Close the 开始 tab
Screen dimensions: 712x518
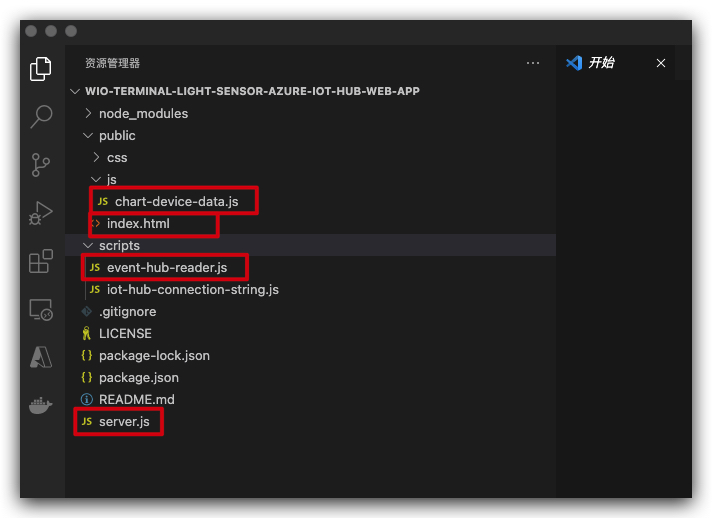click(x=661, y=63)
